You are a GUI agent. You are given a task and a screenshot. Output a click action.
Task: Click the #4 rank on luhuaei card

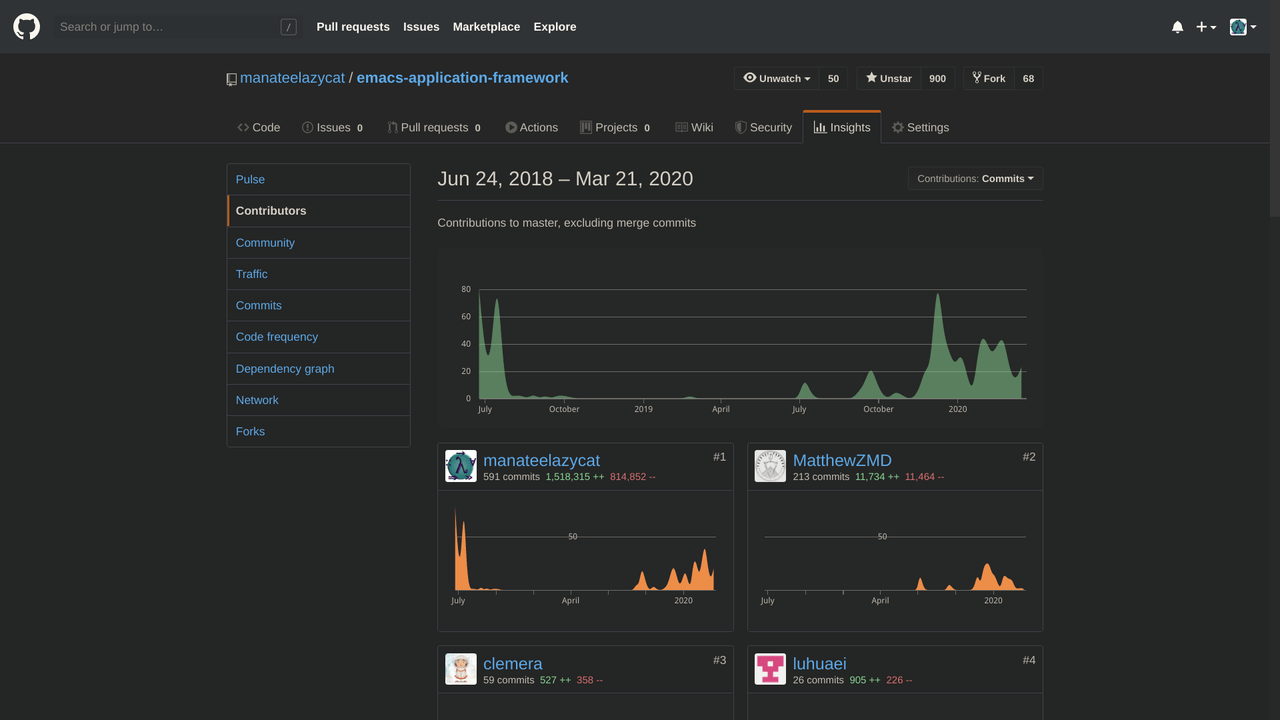click(1029, 660)
